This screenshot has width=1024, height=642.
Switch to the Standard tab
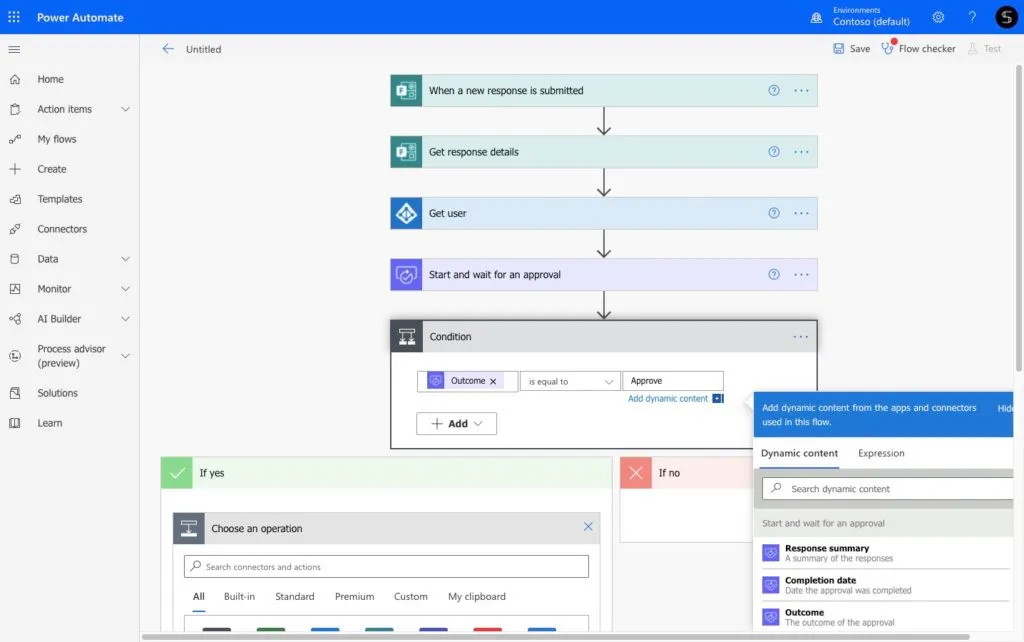tap(295, 597)
